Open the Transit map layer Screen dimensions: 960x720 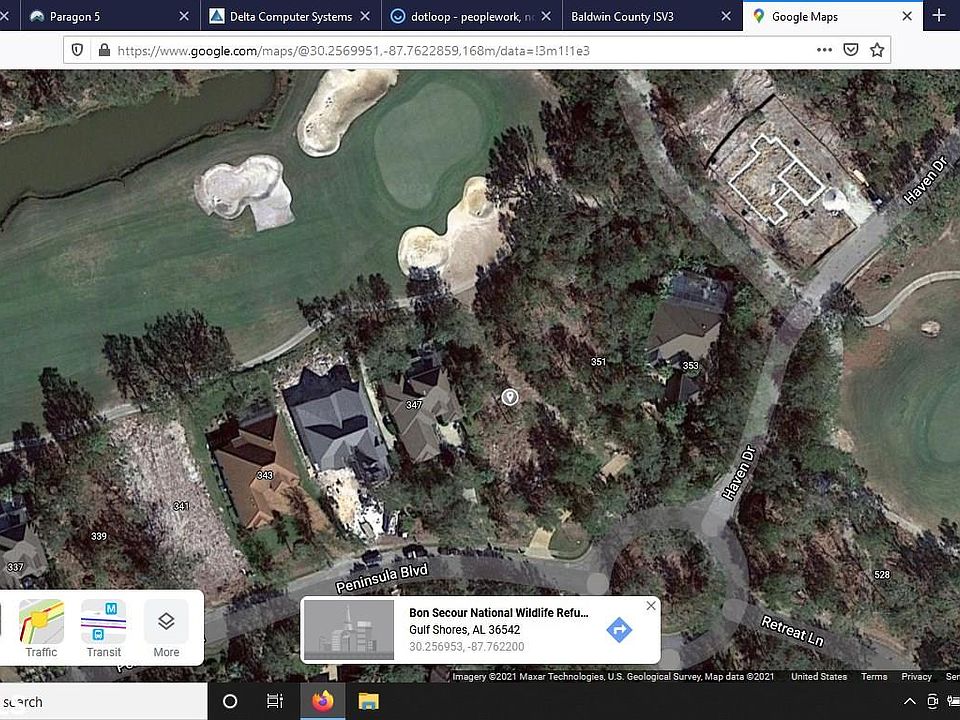tap(103, 628)
